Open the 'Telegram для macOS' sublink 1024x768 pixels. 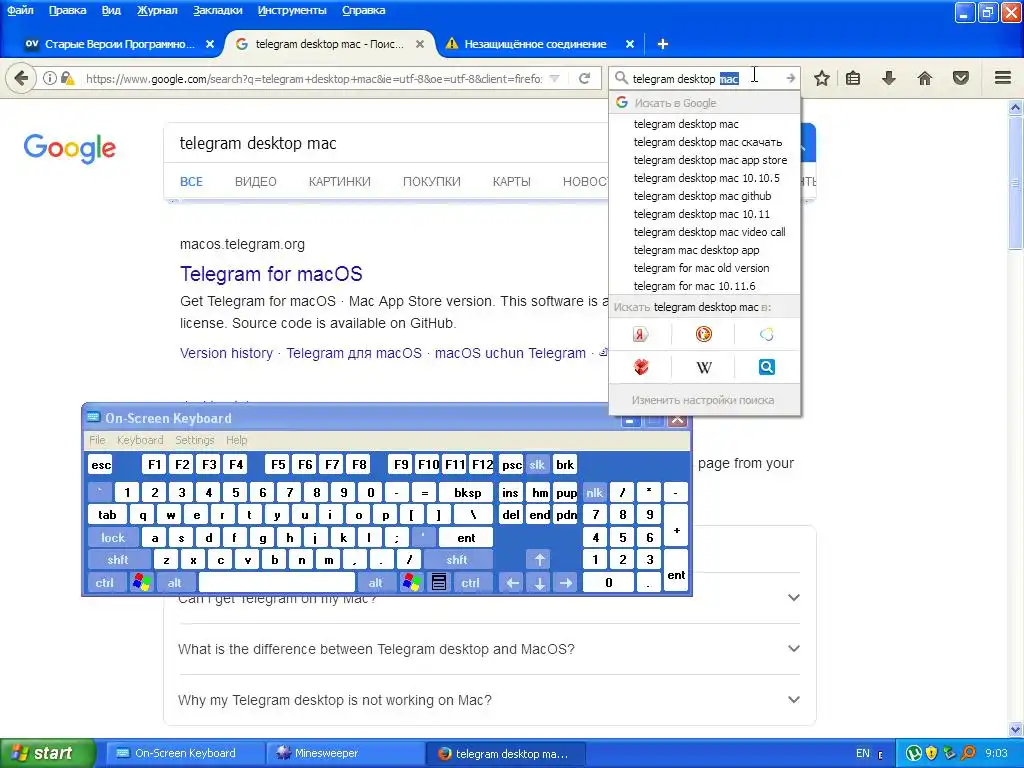pyautogui.click(x=354, y=353)
